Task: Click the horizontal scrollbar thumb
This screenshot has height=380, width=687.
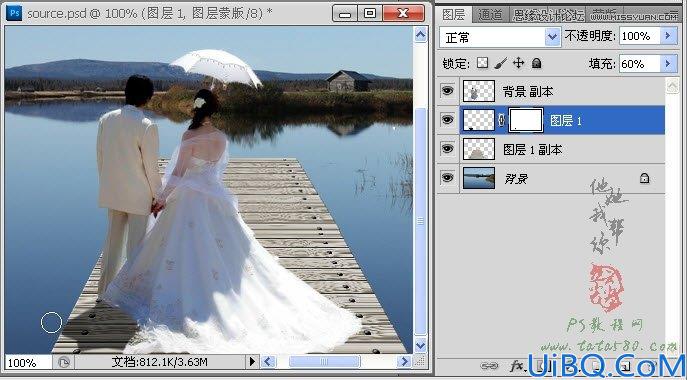Action: tap(324, 362)
